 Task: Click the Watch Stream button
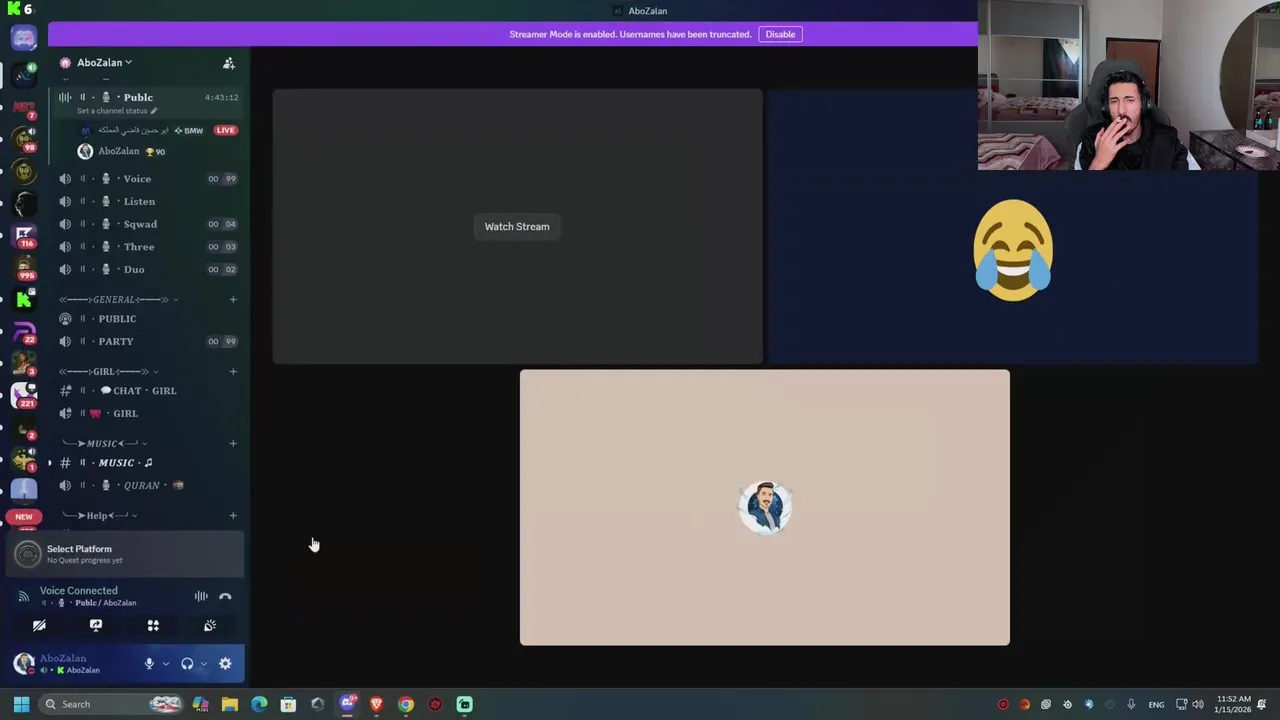tap(517, 227)
